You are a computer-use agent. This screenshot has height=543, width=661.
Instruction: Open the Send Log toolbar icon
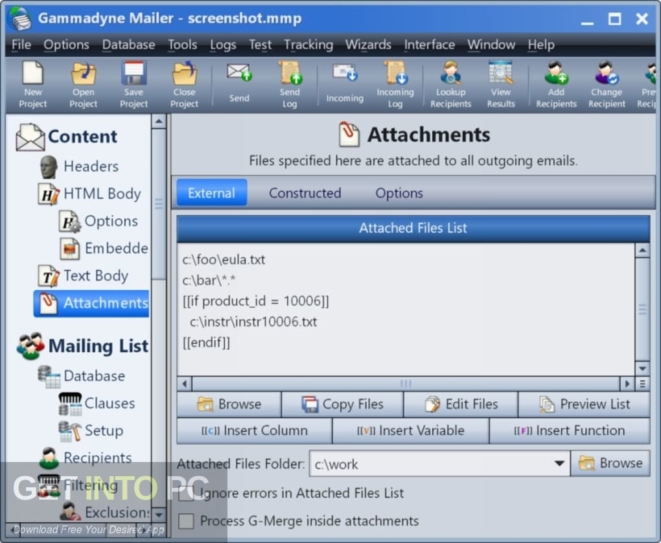pos(290,73)
